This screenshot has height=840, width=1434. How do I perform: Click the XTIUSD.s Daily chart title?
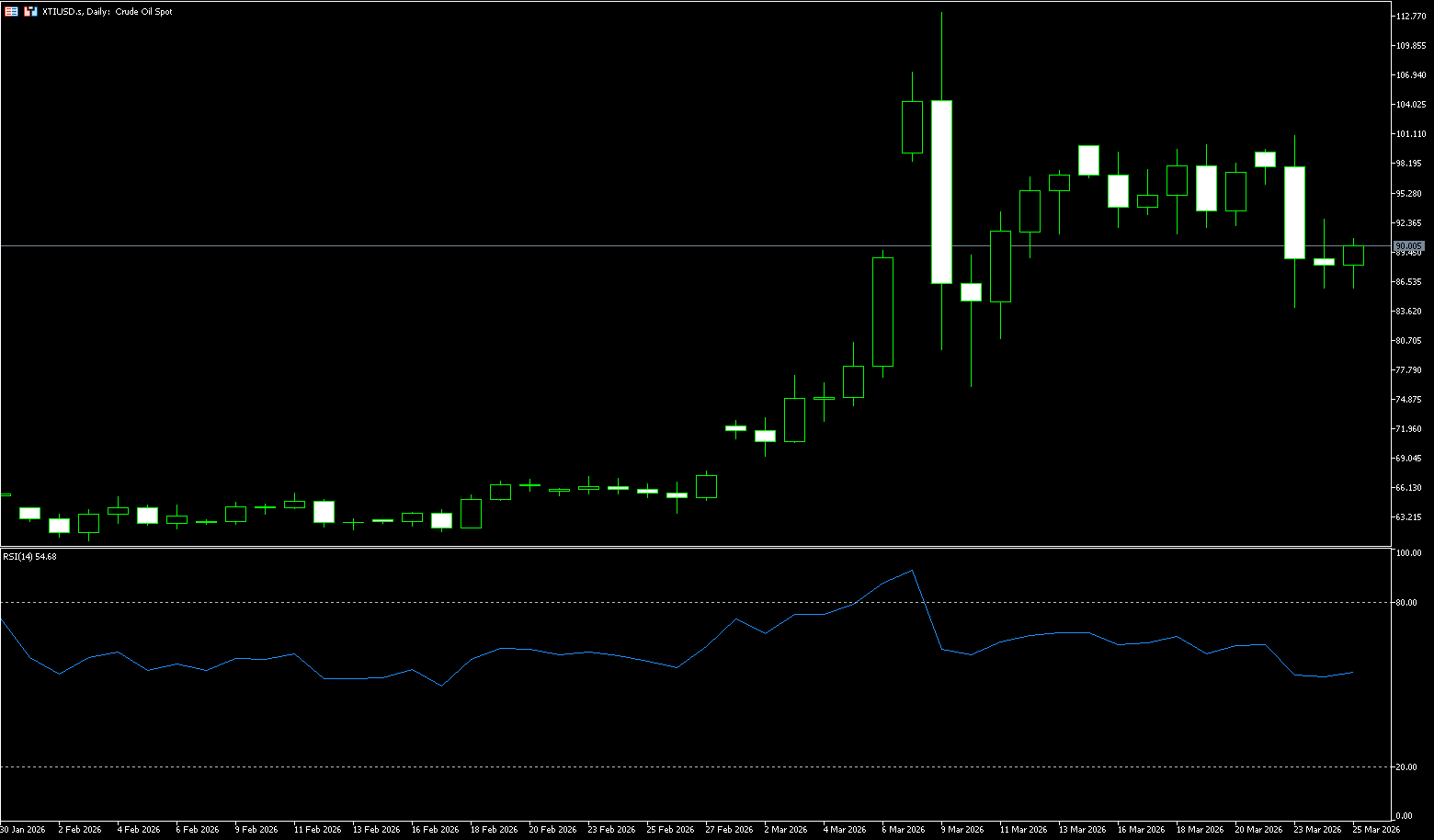[x=108, y=12]
